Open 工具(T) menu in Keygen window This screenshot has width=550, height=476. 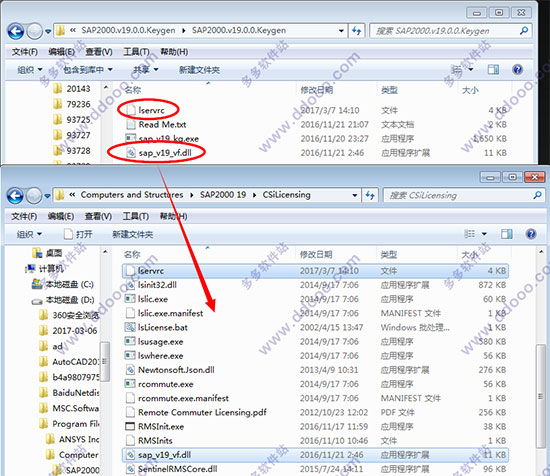point(136,52)
